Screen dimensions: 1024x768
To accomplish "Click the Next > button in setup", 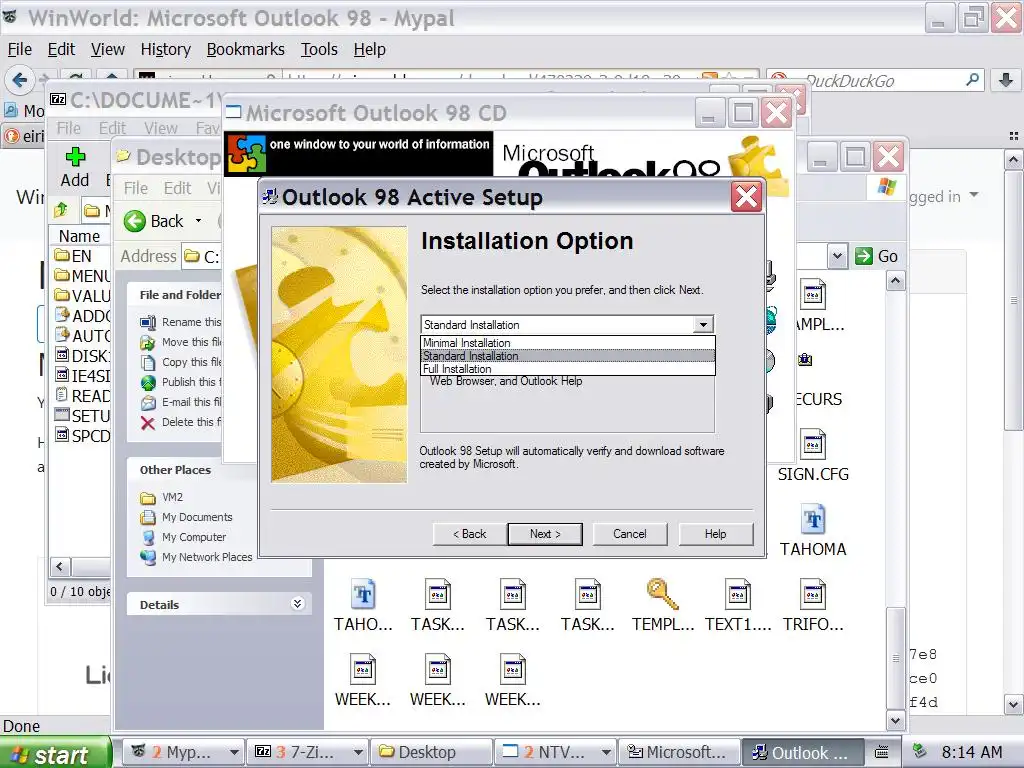I will pos(545,534).
